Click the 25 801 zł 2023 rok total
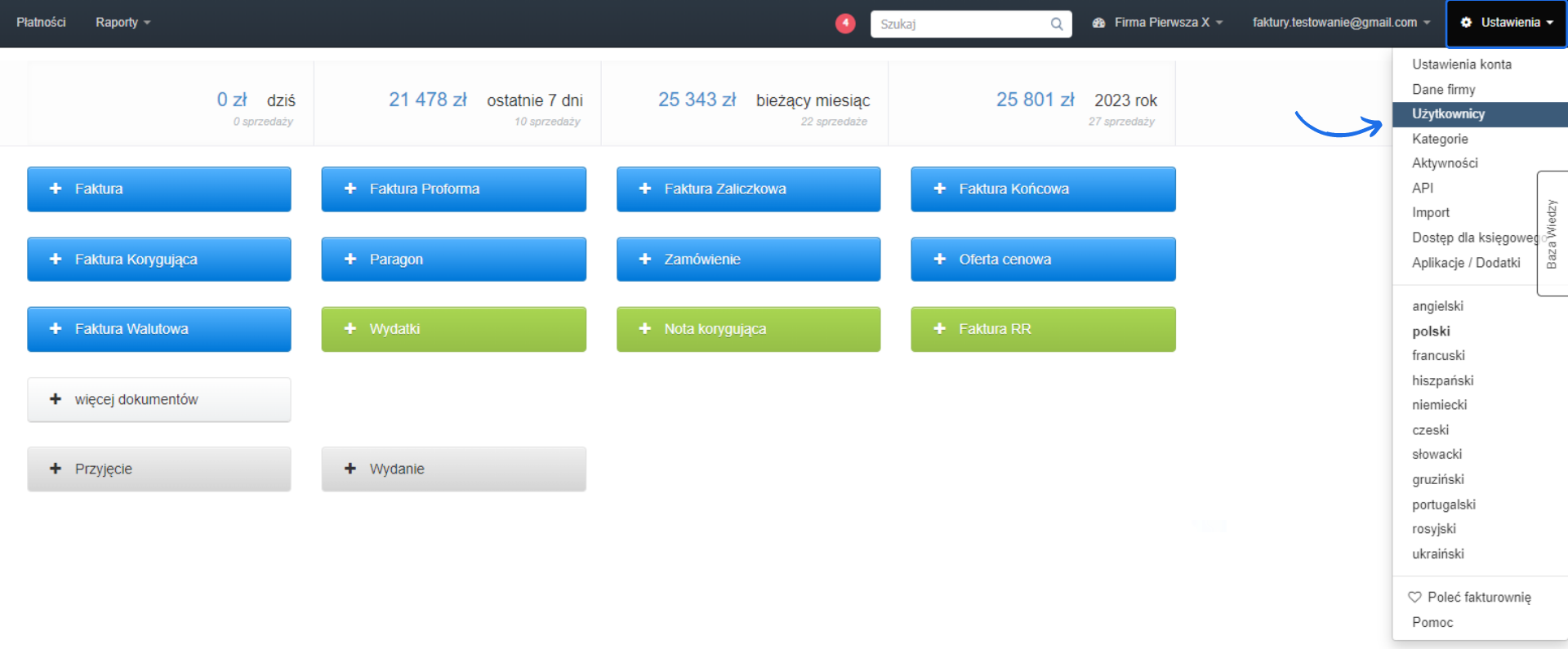Image resolution: width=1568 pixels, height=649 pixels. (1035, 100)
